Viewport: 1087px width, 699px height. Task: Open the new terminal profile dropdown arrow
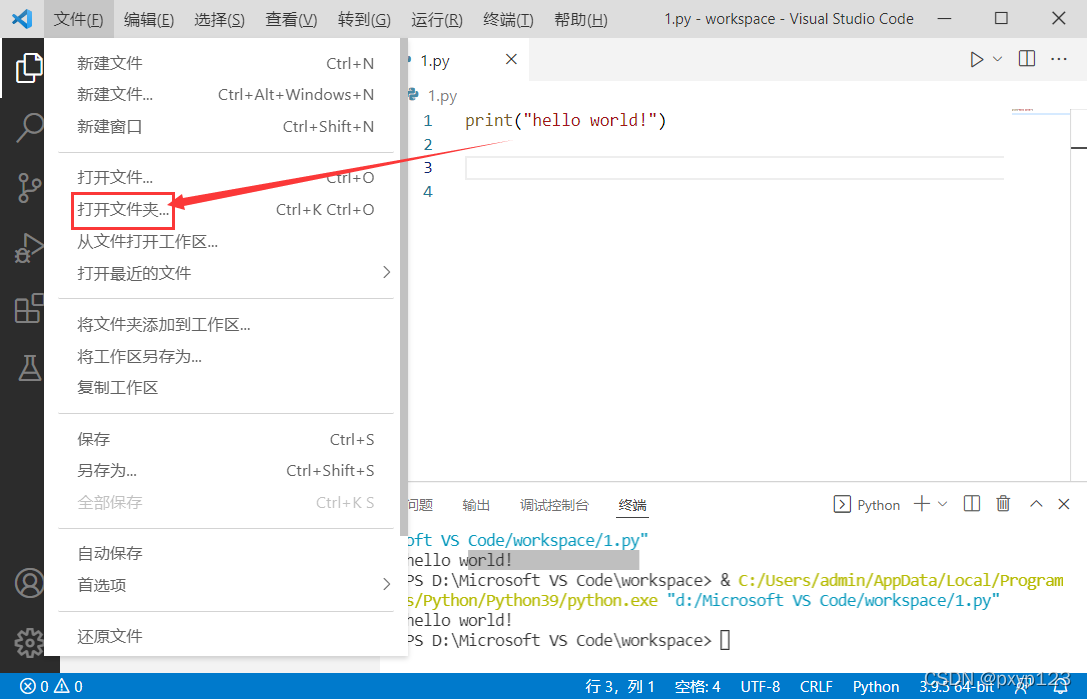[x=942, y=504]
